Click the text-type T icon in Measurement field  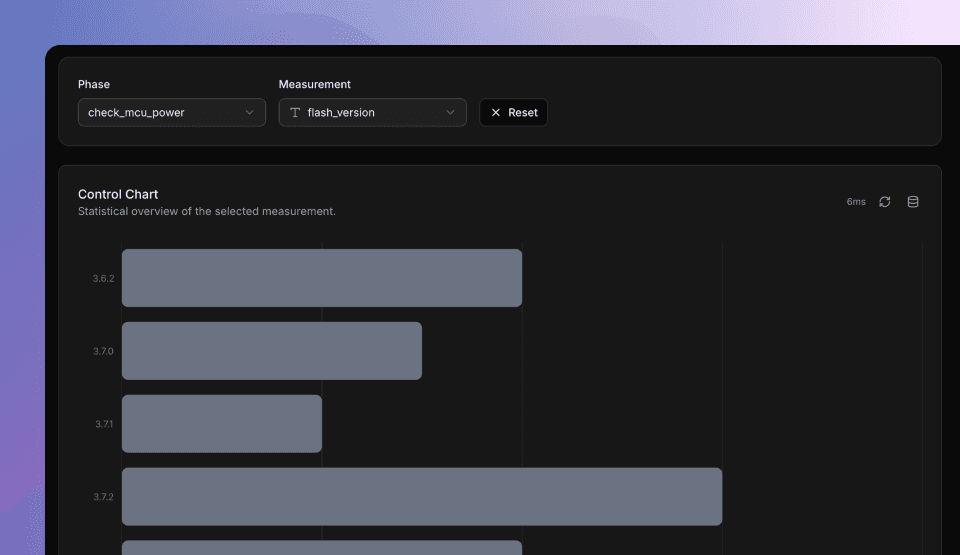295,113
